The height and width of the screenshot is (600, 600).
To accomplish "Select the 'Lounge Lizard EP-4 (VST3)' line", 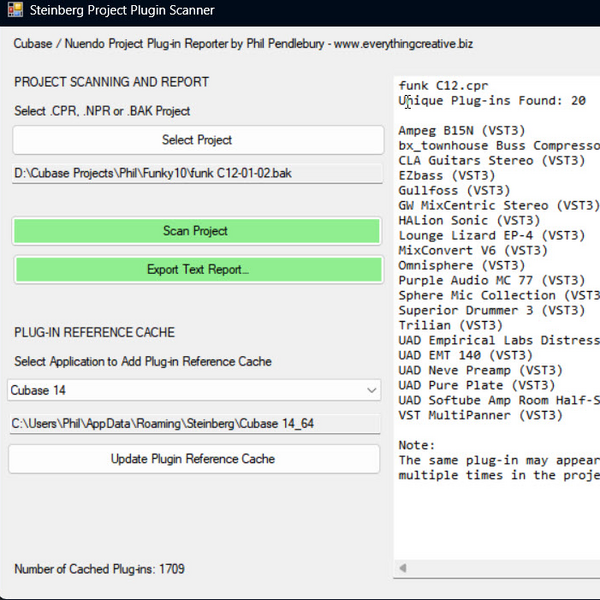I will click(491, 235).
